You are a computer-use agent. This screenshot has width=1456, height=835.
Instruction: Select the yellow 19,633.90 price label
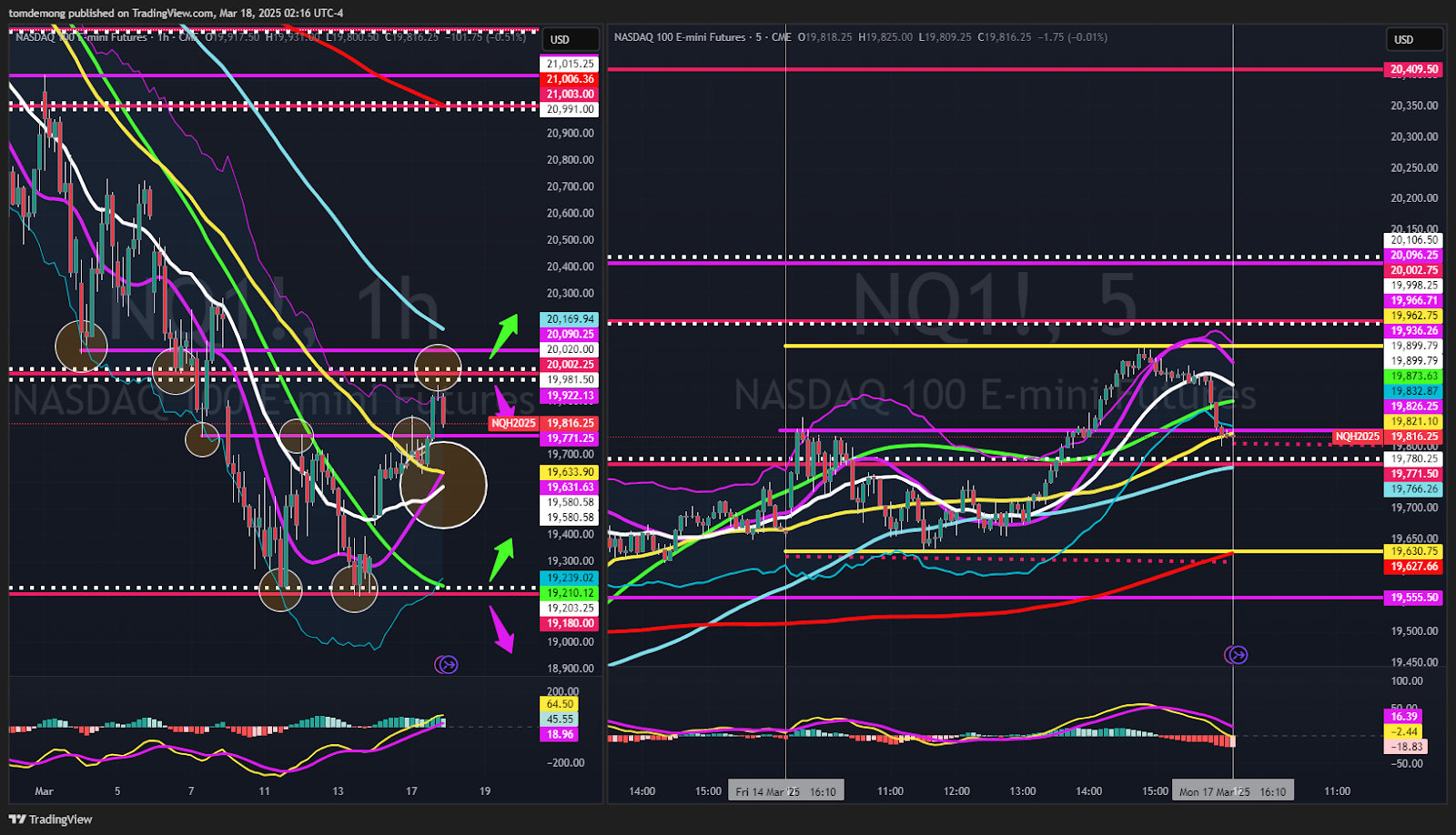(571, 472)
